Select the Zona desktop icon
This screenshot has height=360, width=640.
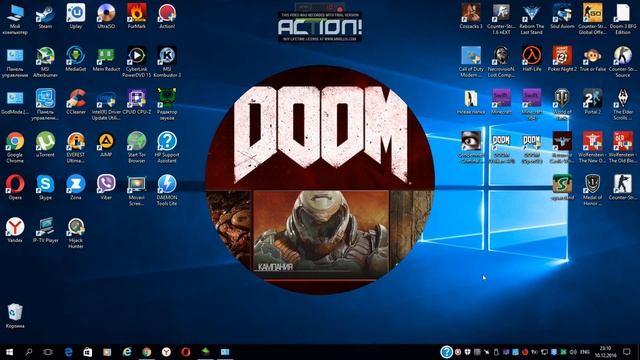[x=76, y=188]
